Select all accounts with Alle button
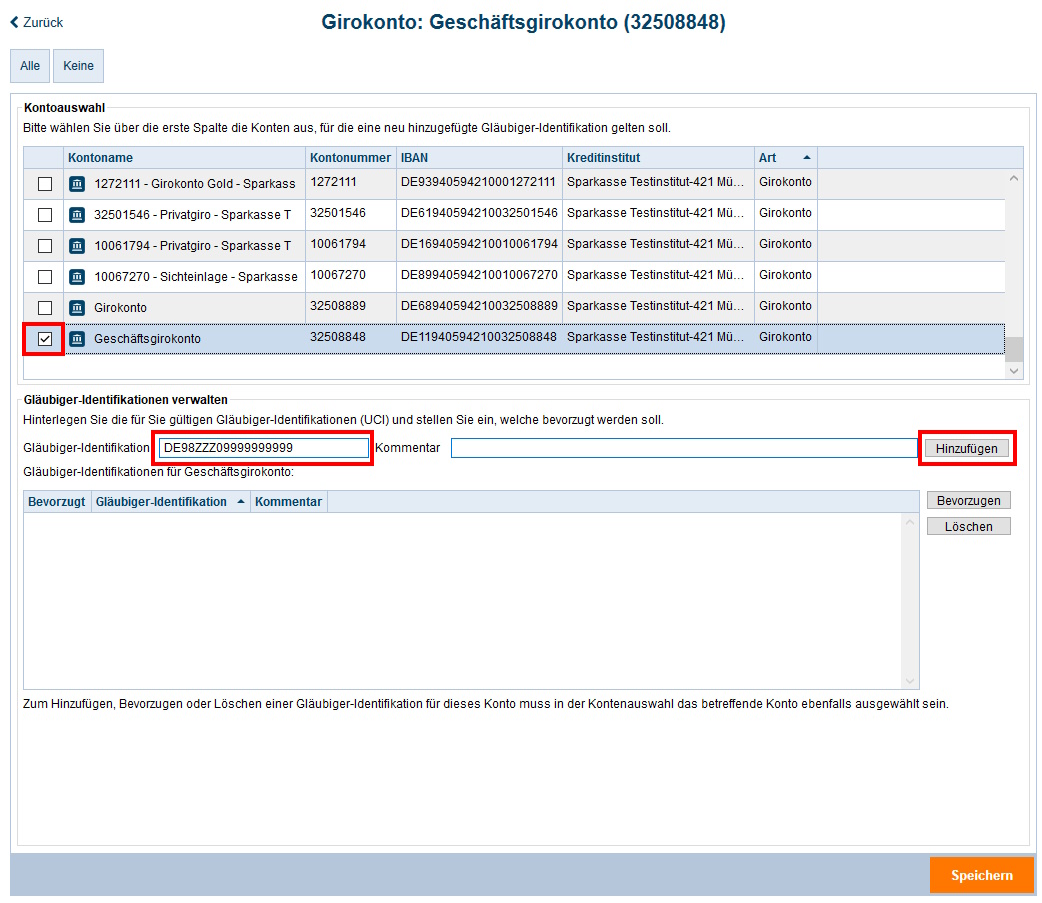Screen dimensions: 1042x903 tap(30, 66)
